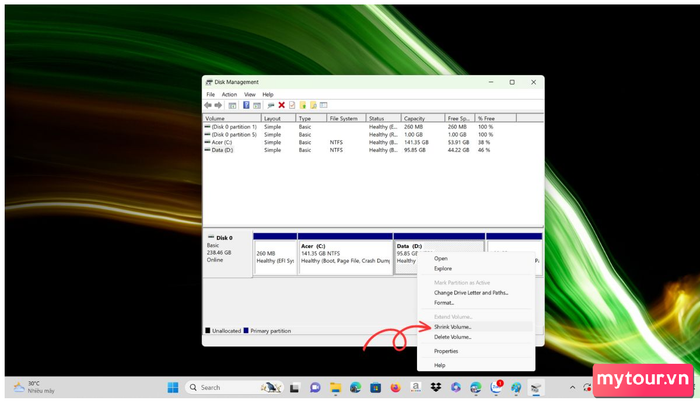Open Properties from the context menu
The image size is (700, 405).
(446, 351)
